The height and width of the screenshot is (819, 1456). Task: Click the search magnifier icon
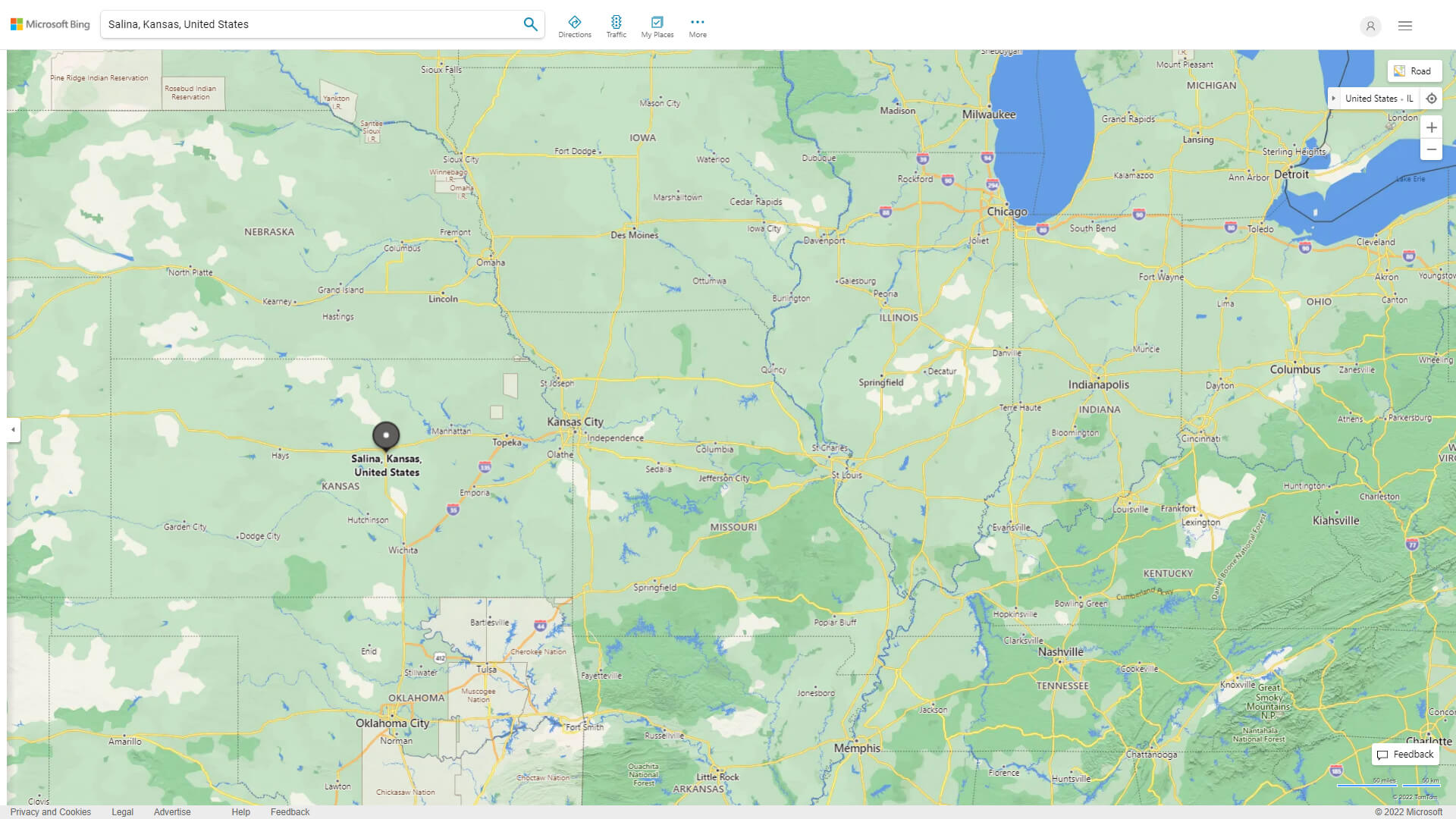pyautogui.click(x=530, y=24)
